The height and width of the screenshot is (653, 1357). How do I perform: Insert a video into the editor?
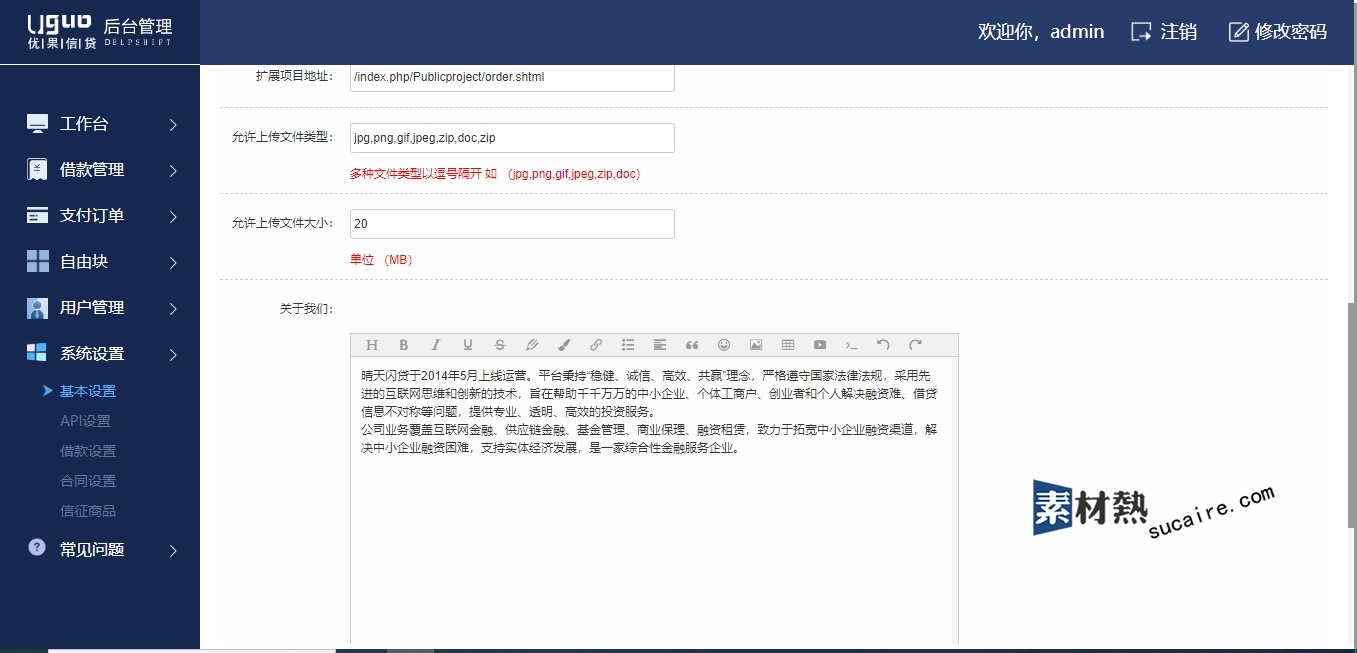(820, 345)
